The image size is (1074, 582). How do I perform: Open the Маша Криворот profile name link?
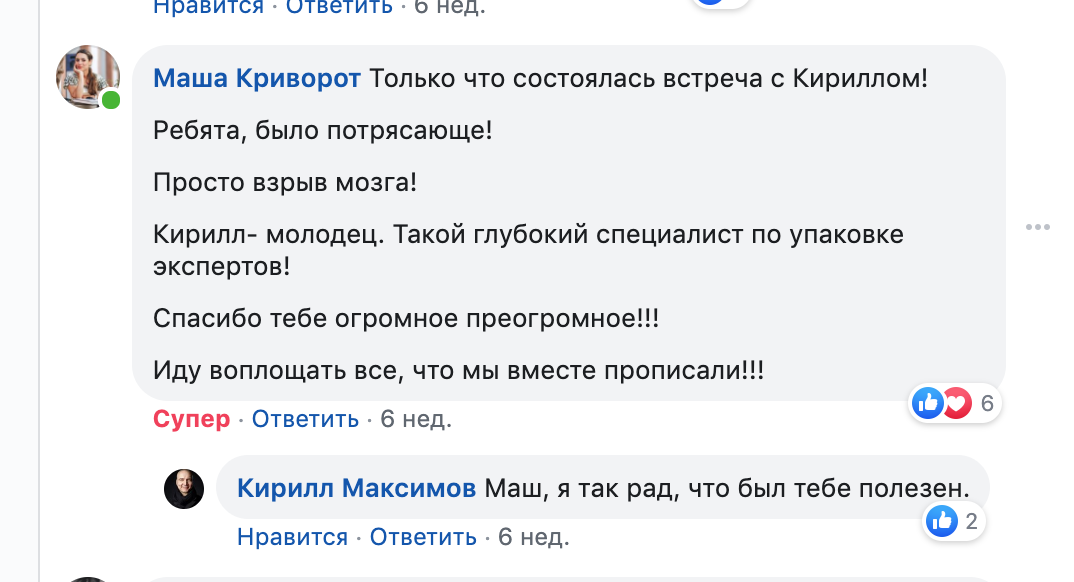pos(257,78)
